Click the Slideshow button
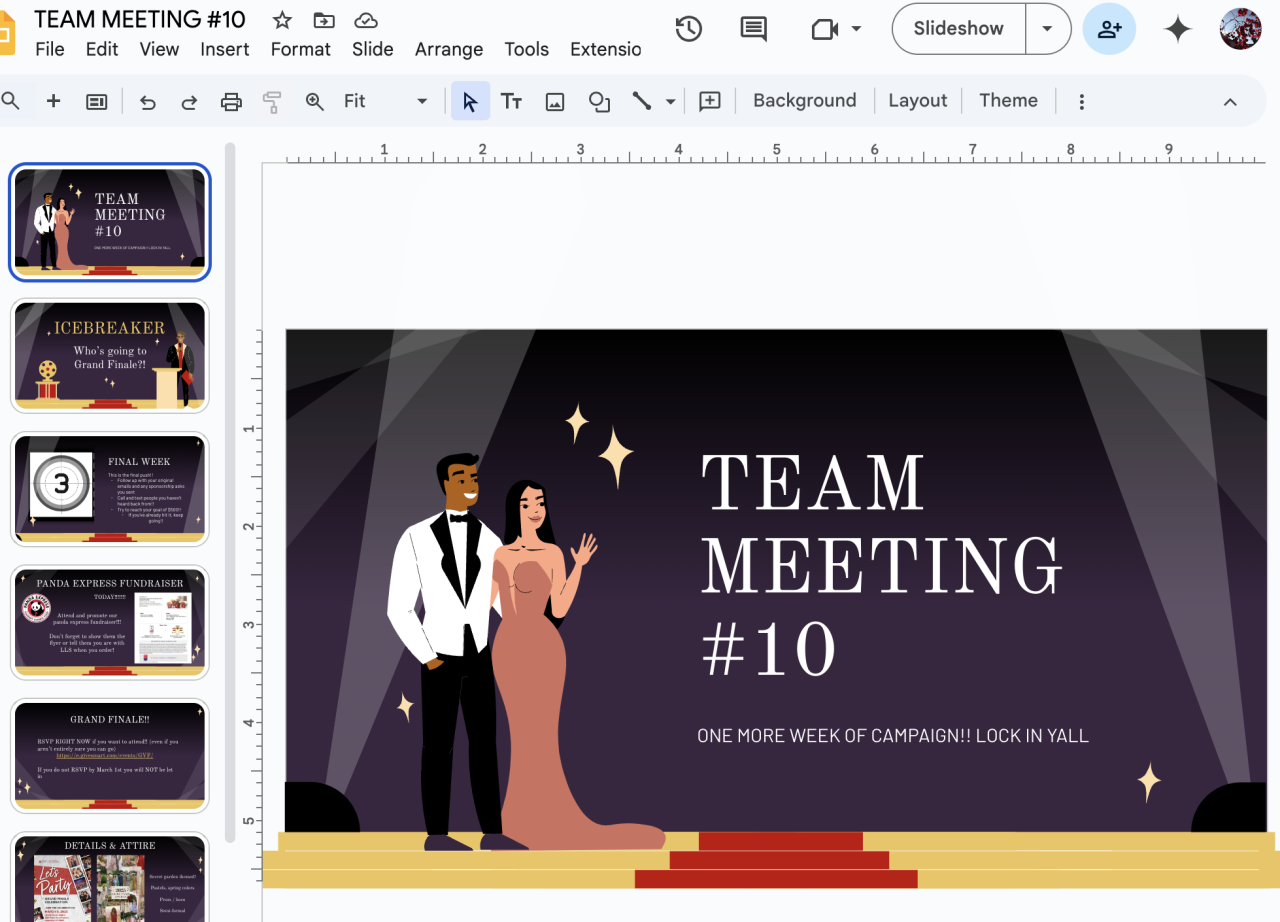This screenshot has width=1280, height=922. [958, 28]
